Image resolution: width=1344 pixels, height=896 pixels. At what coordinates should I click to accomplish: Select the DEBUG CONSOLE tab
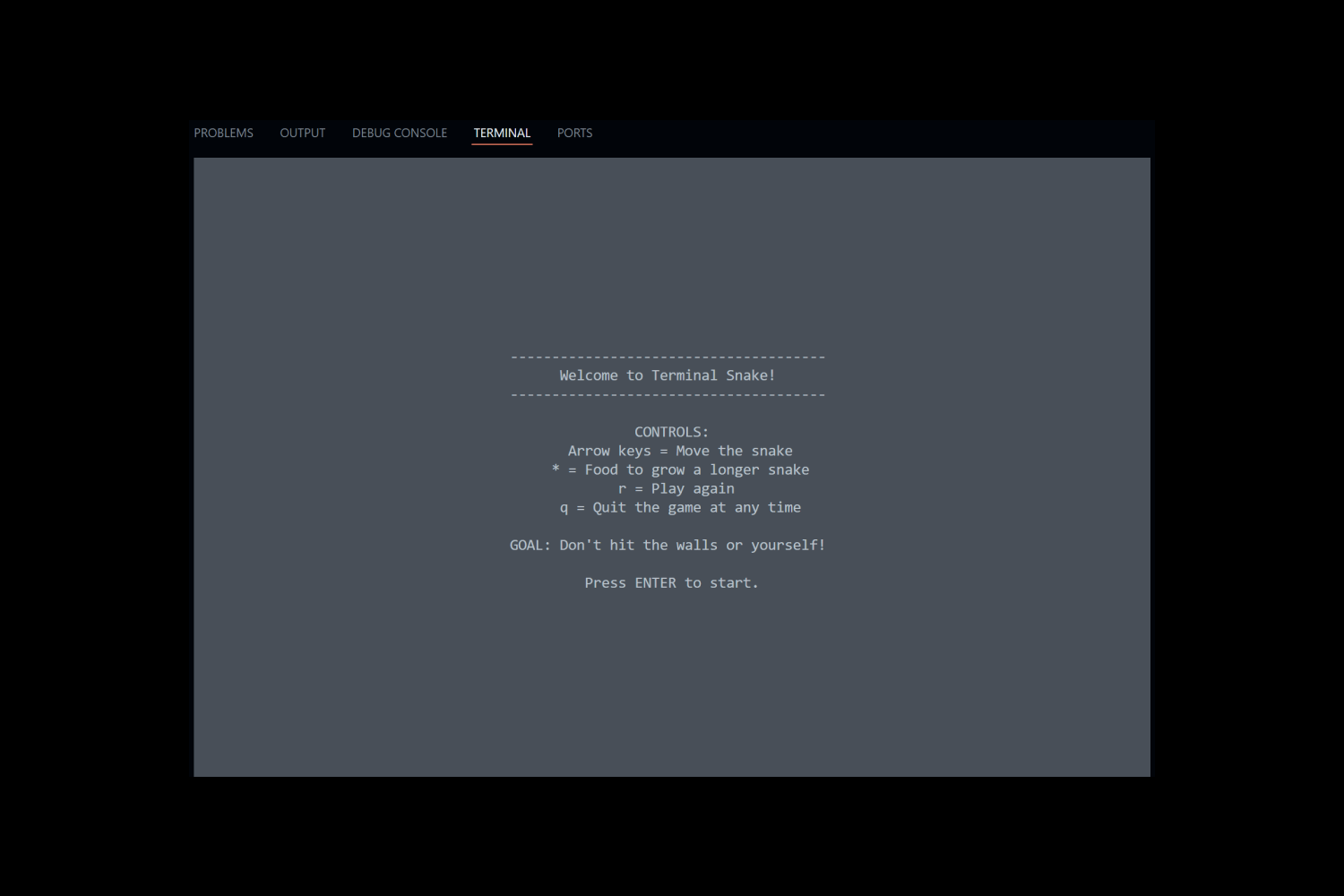pyautogui.click(x=399, y=133)
